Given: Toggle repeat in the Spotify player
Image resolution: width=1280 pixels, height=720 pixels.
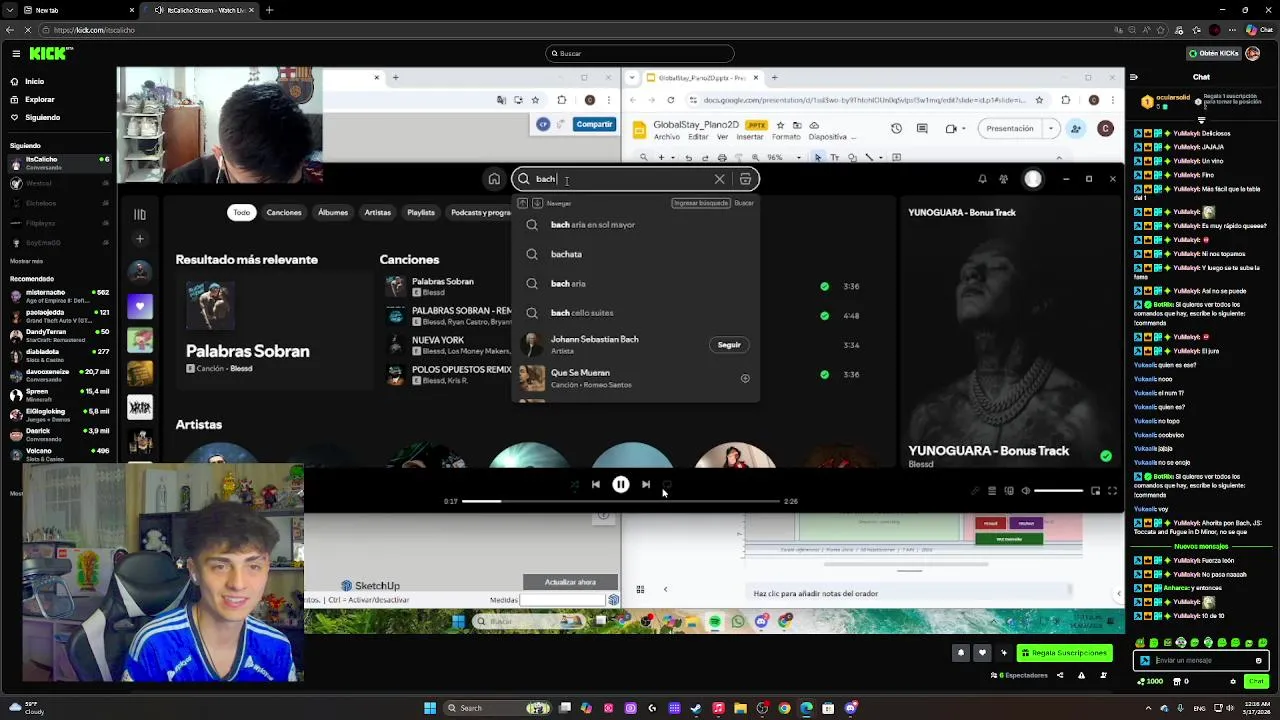Looking at the screenshot, I should click(667, 484).
